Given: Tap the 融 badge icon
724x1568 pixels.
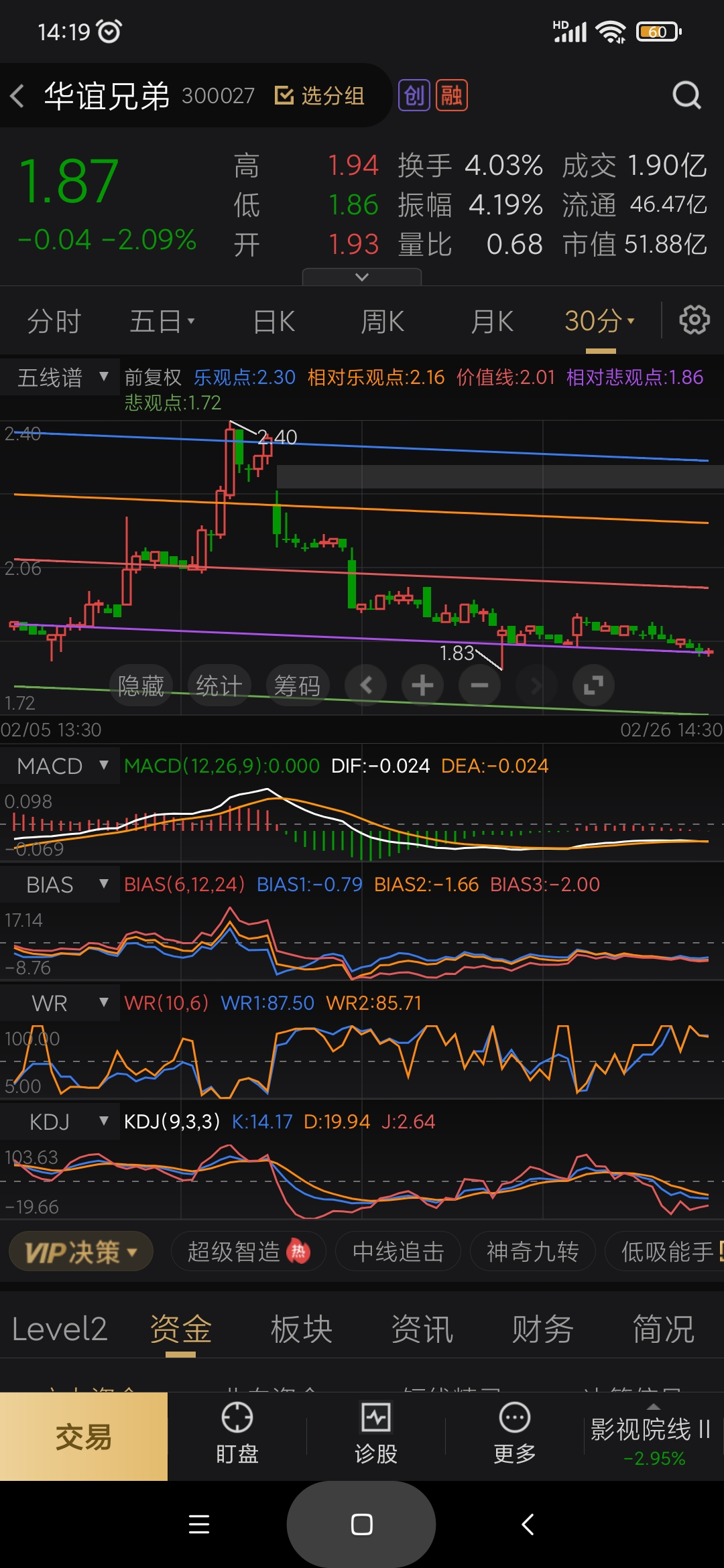Looking at the screenshot, I should [451, 95].
